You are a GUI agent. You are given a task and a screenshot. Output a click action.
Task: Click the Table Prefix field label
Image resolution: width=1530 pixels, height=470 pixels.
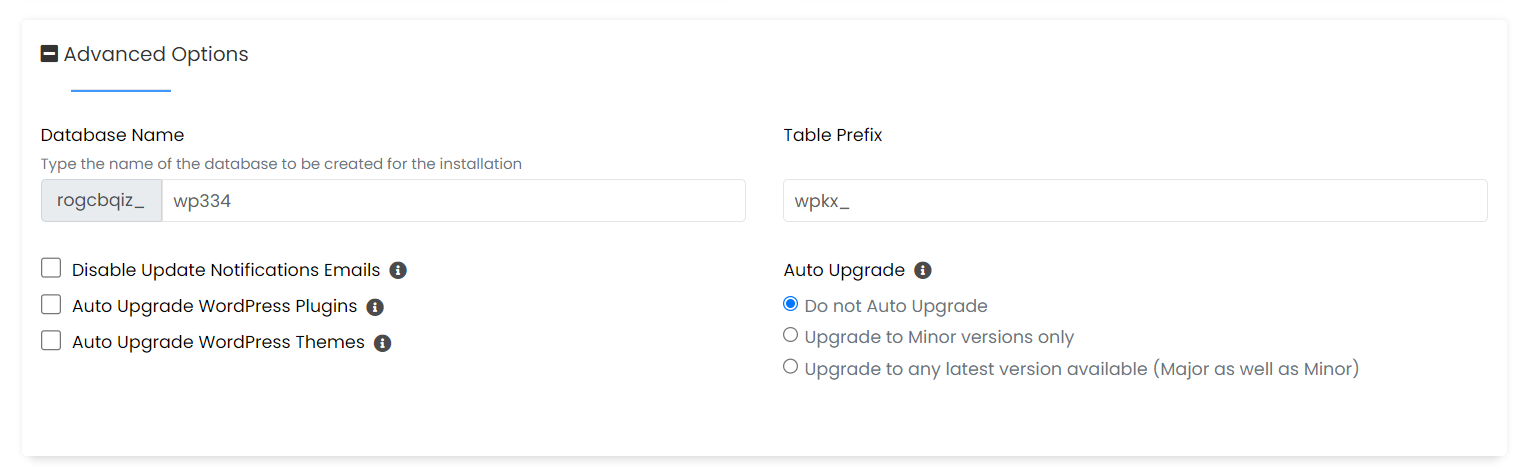tap(833, 135)
